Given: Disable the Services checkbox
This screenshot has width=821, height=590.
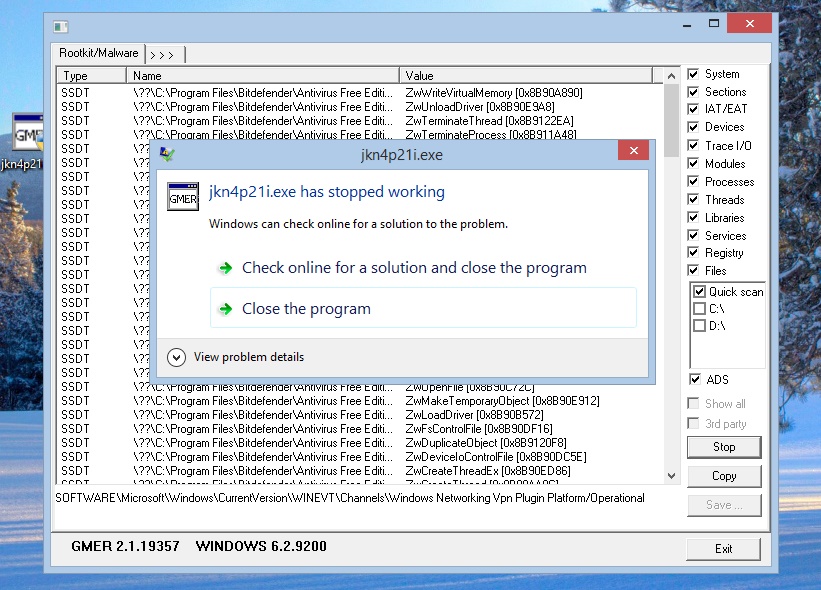Looking at the screenshot, I should point(693,235).
